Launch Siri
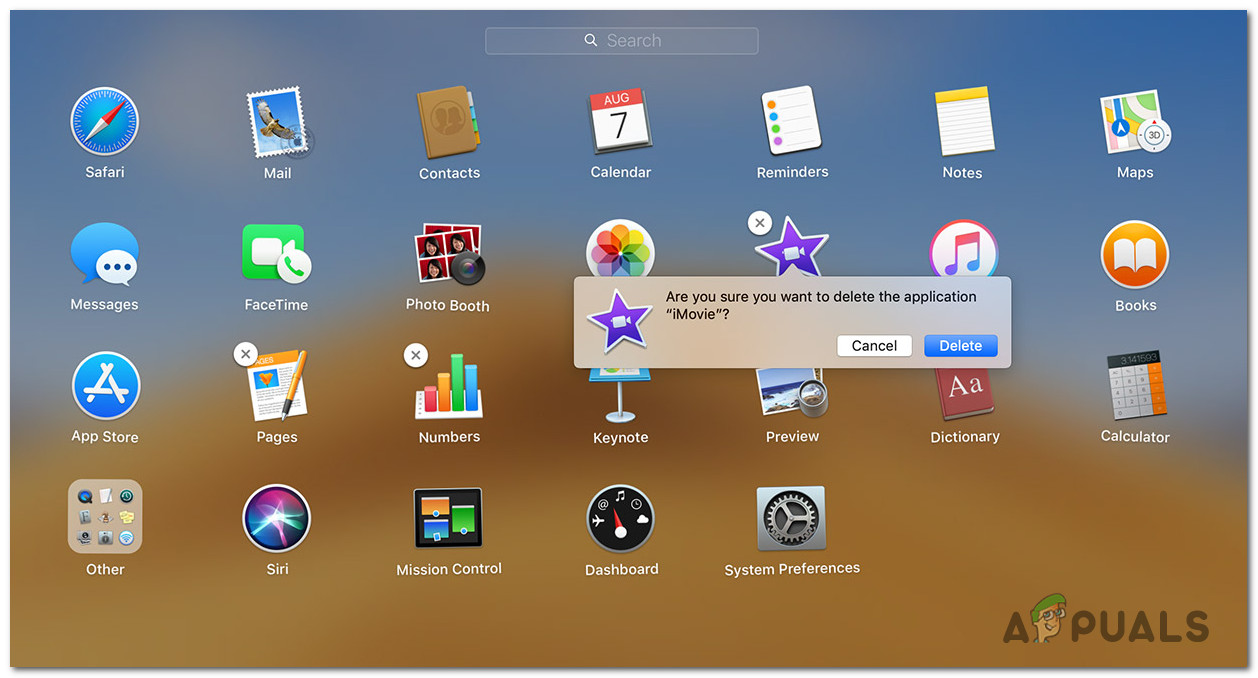Screen dimensions: 1258x678 (x=277, y=519)
